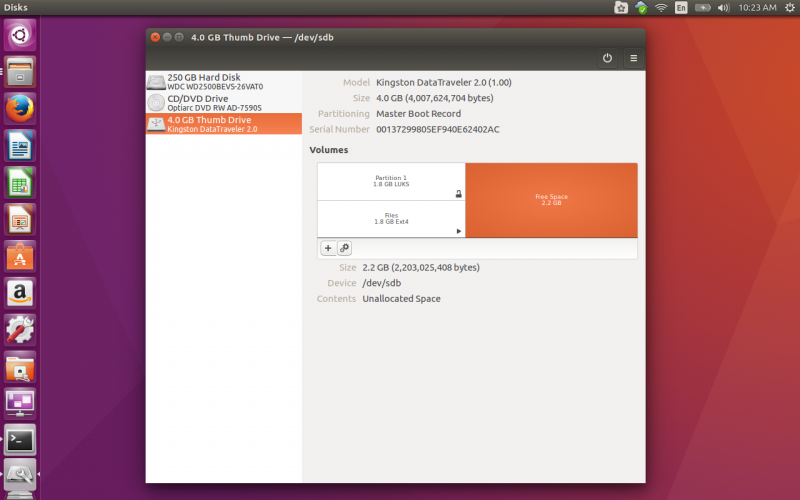Click the mounted arrow icon on Files volume
Image resolution: width=800 pixels, height=500 pixels.
(459, 231)
